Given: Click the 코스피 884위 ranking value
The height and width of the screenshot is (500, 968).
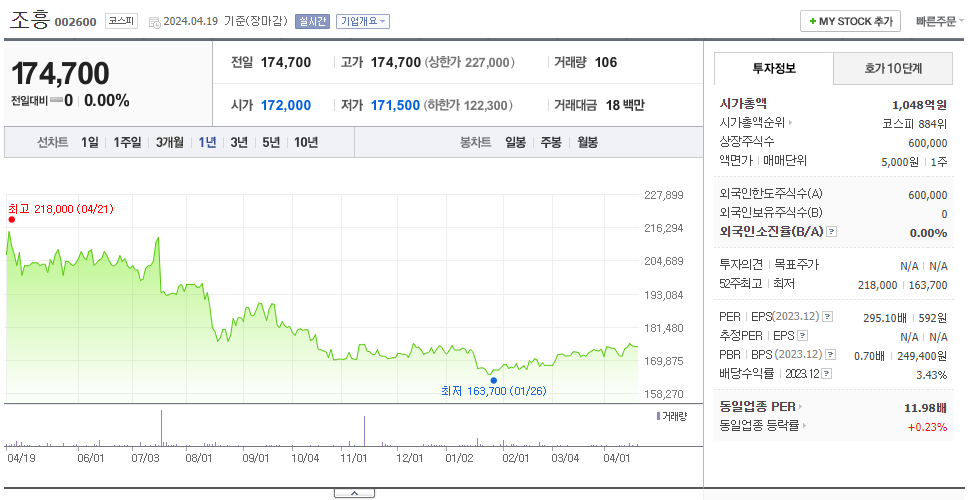Looking at the screenshot, I should [915, 123].
